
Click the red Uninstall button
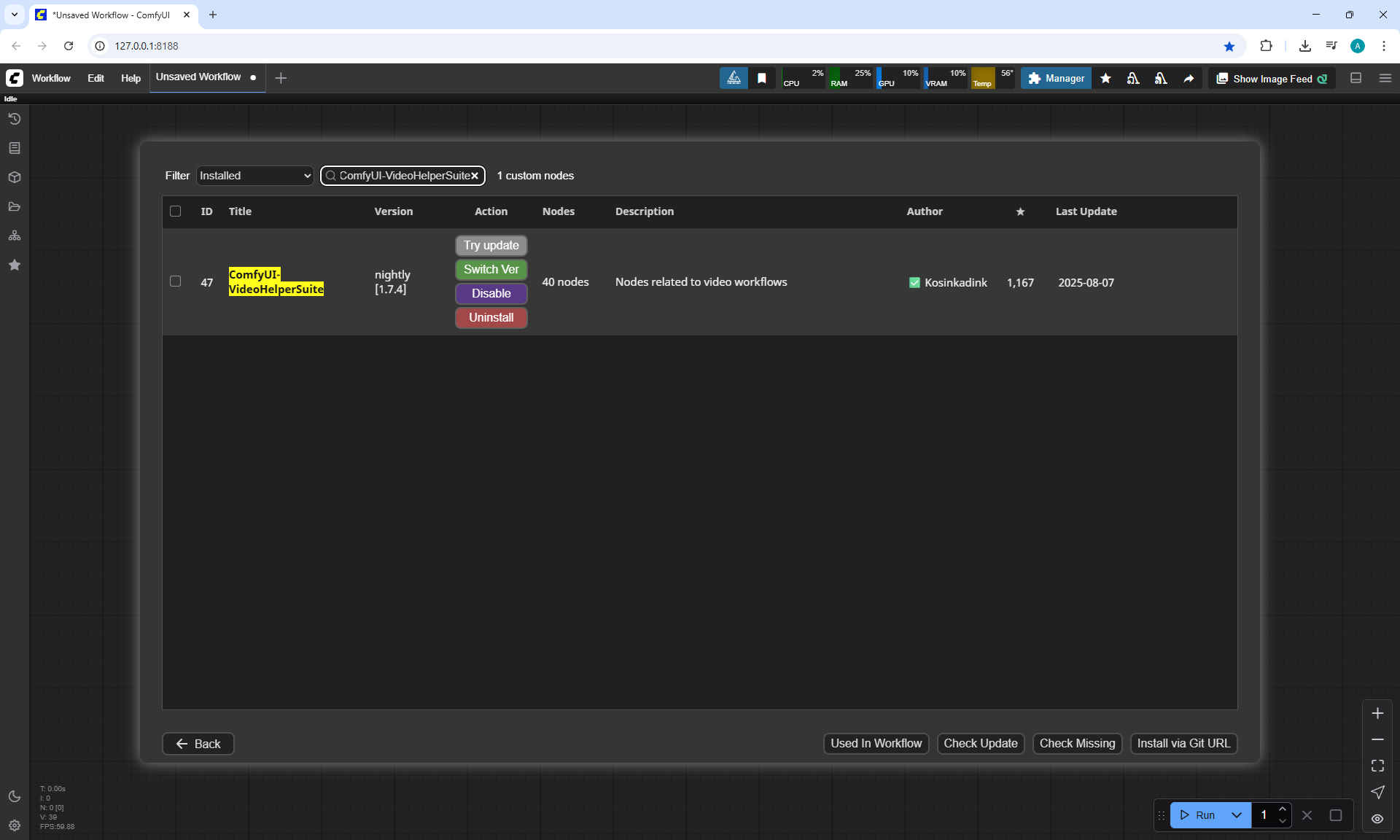491,317
